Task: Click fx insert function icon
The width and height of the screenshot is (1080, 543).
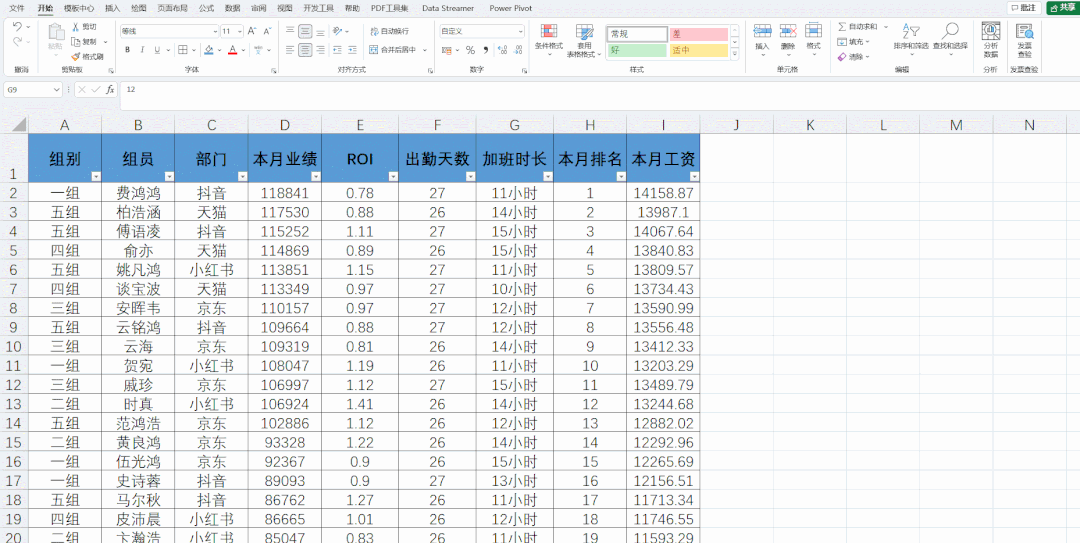Action: (x=110, y=90)
